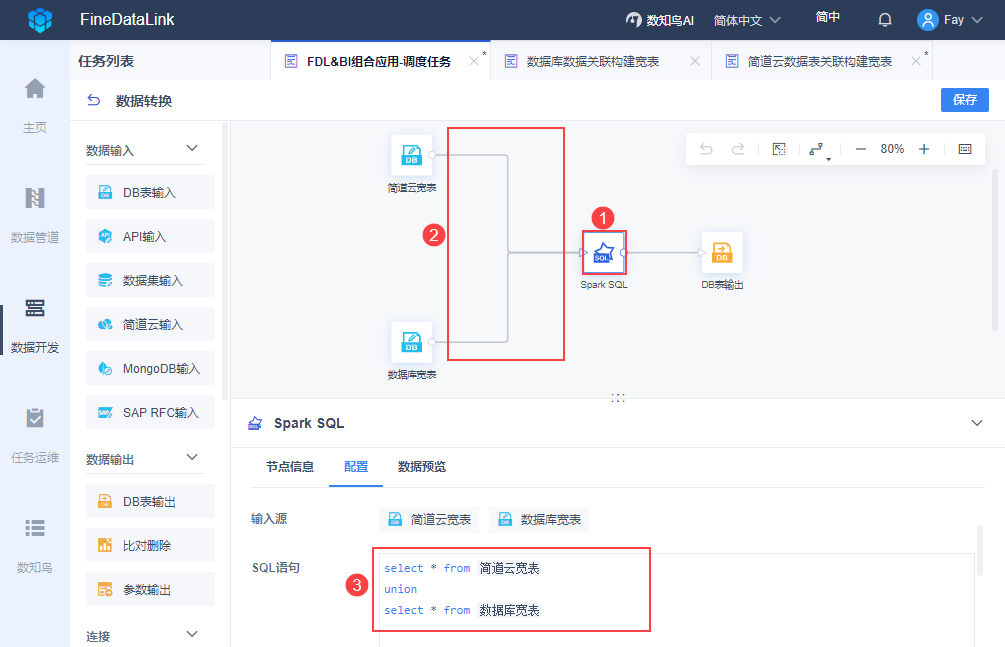
Task: Collapse the 数据输入 section
Action: (x=192, y=149)
